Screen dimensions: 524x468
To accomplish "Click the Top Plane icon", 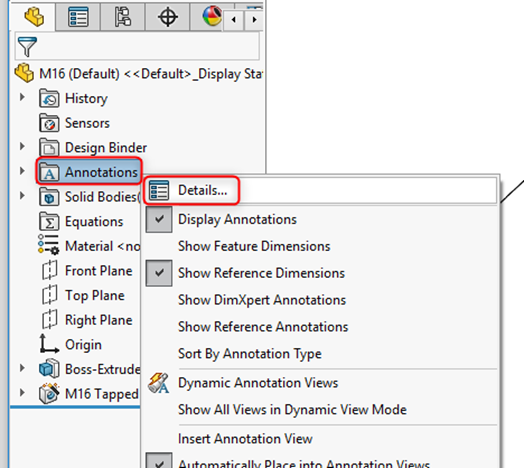I will (x=49, y=295).
